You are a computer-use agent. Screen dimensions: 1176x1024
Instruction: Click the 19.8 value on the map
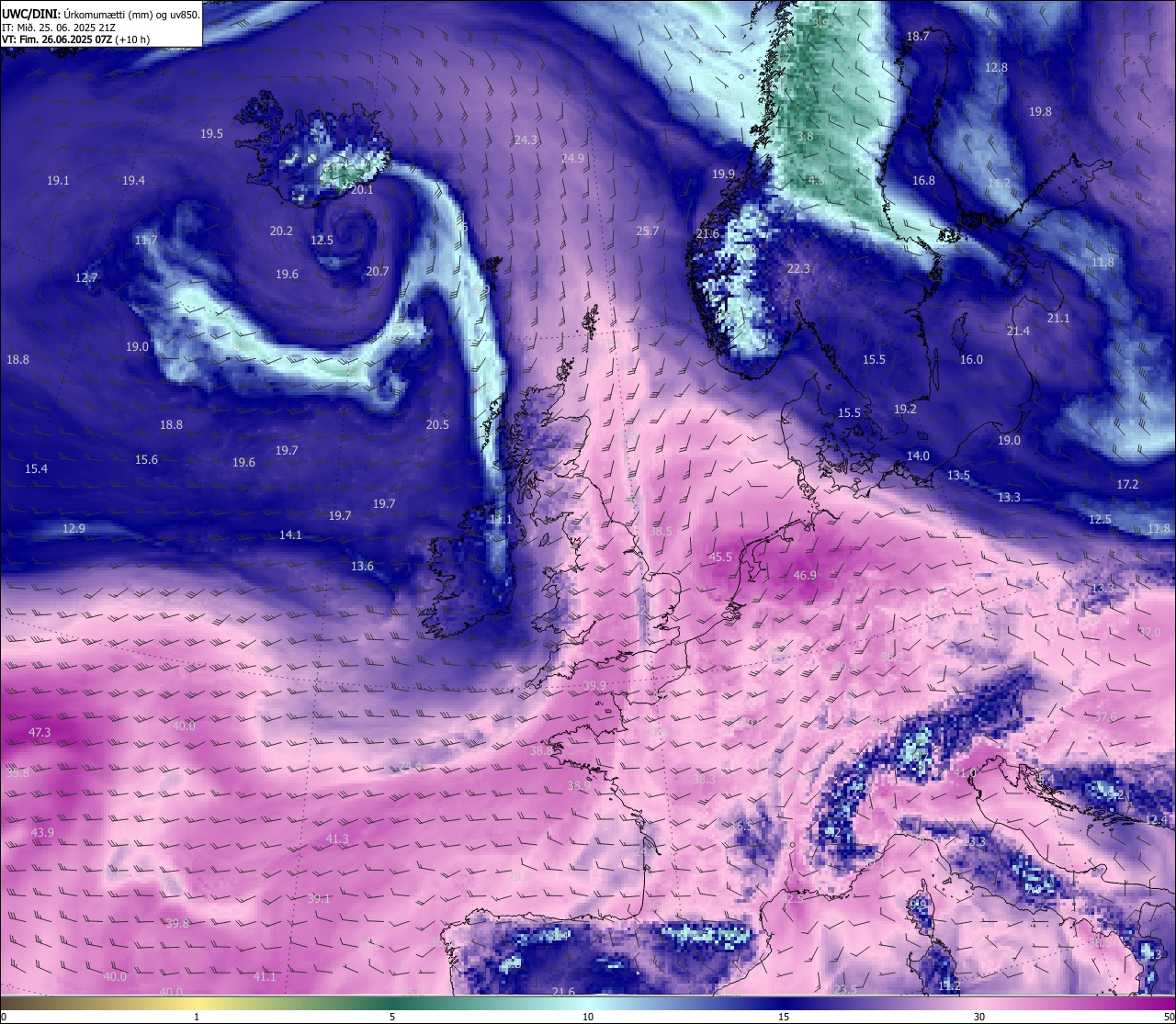pyautogui.click(x=1040, y=111)
